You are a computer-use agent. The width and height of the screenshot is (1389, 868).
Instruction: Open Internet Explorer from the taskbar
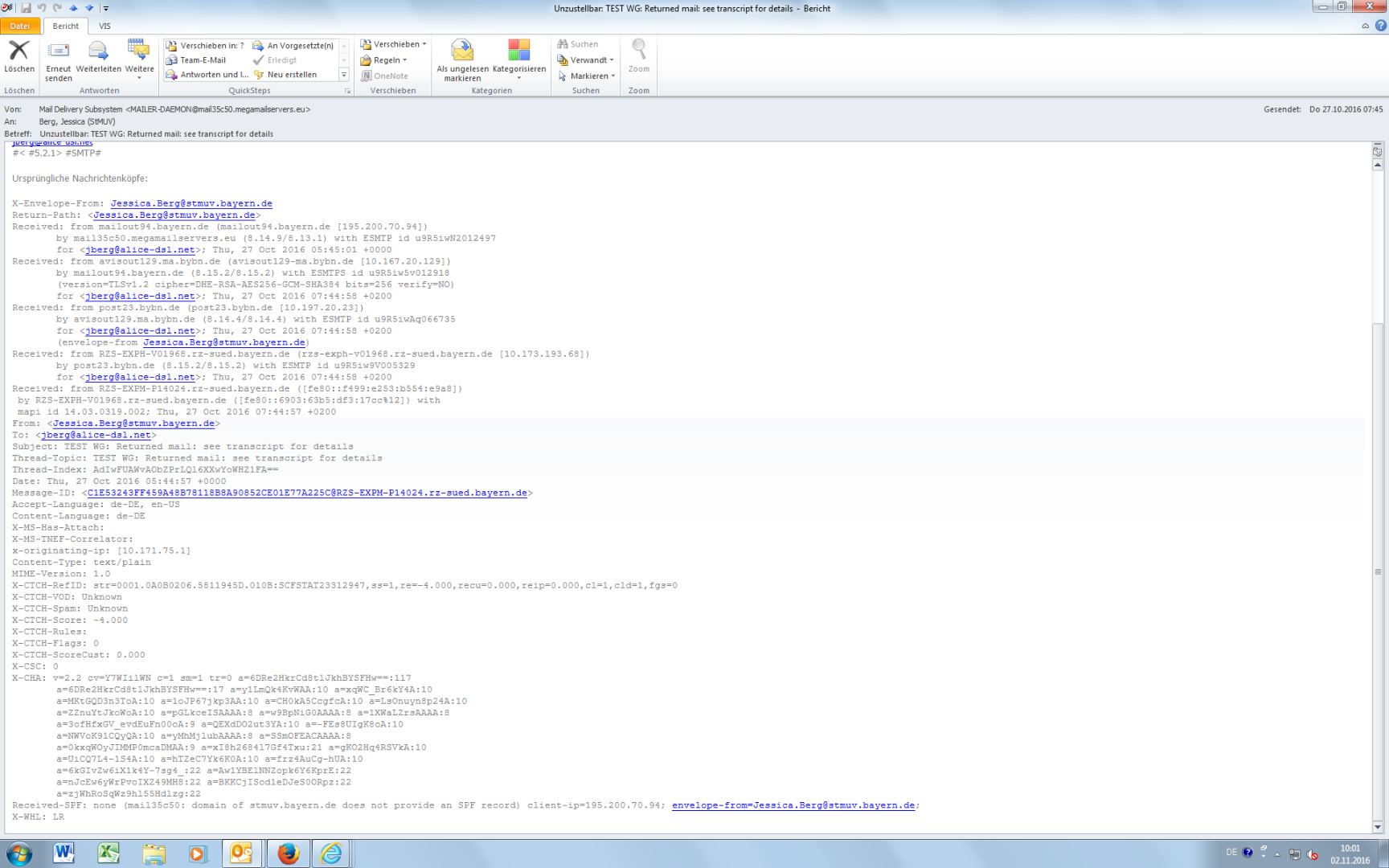(x=332, y=854)
